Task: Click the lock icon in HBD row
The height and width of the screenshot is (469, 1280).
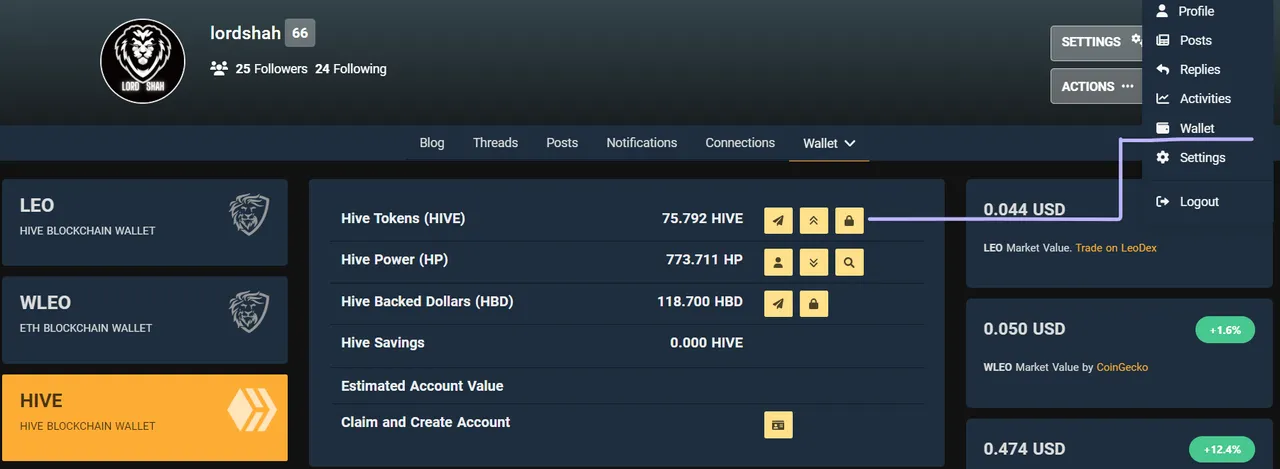Action: point(814,303)
